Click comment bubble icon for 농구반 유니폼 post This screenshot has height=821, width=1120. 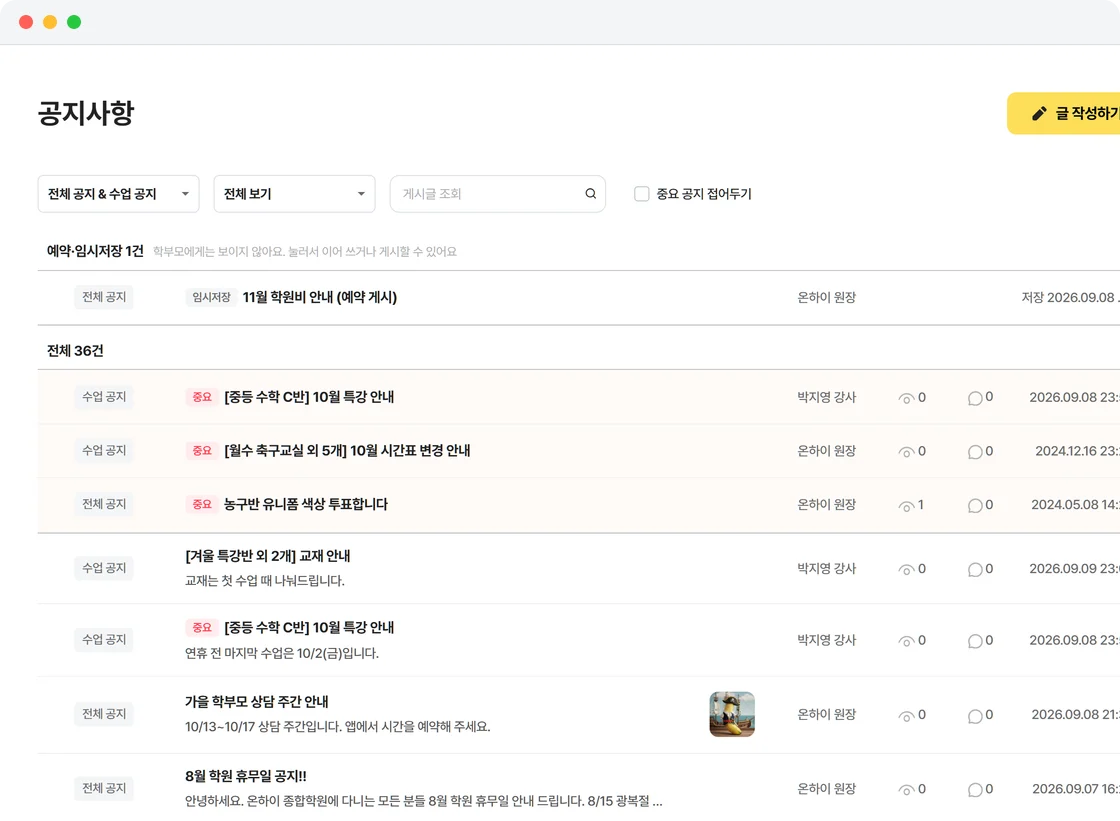(975, 506)
